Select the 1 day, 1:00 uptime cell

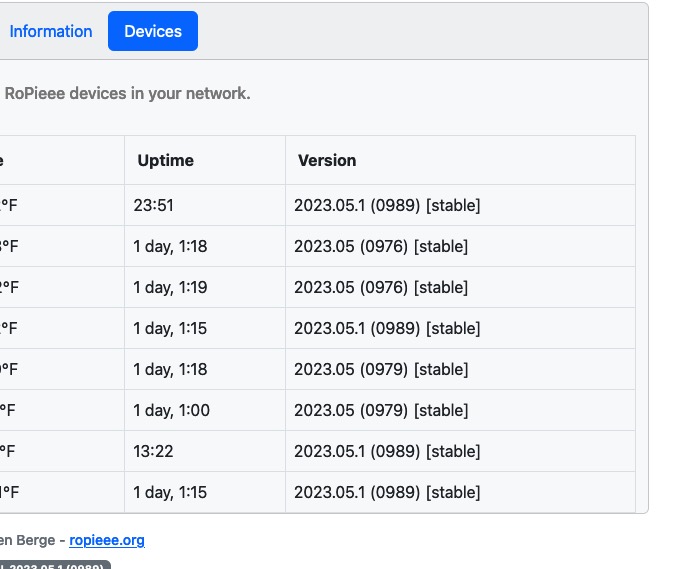tap(170, 410)
